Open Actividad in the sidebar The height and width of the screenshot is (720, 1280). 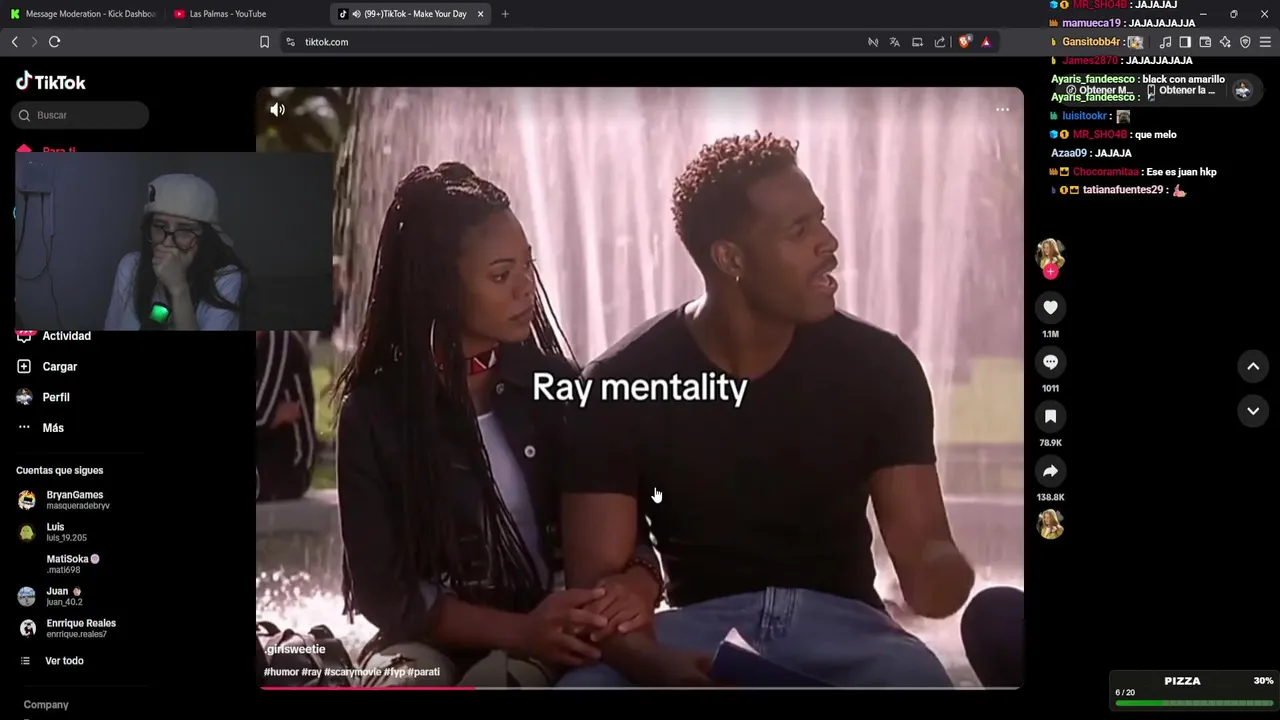66,336
